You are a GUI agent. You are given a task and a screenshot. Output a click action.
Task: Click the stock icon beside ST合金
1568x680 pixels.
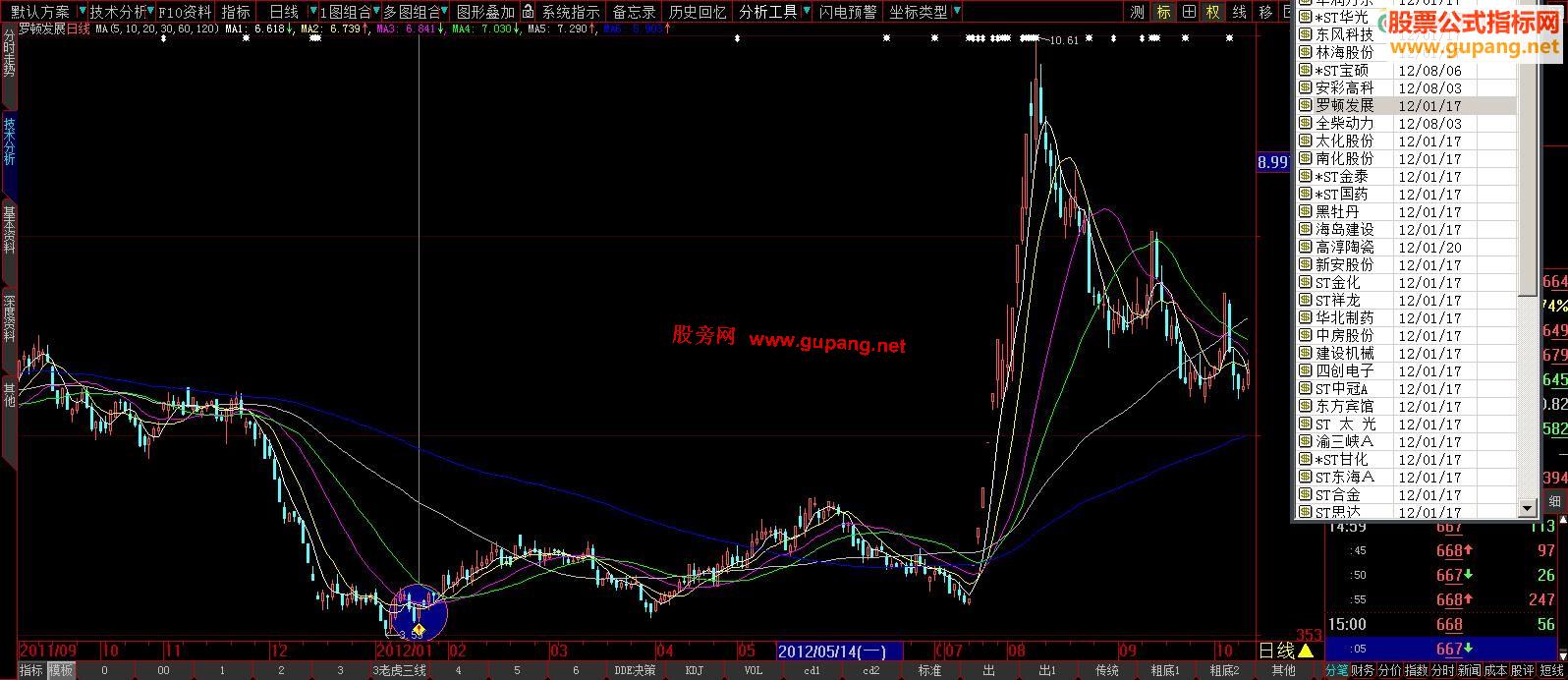click(x=1305, y=494)
